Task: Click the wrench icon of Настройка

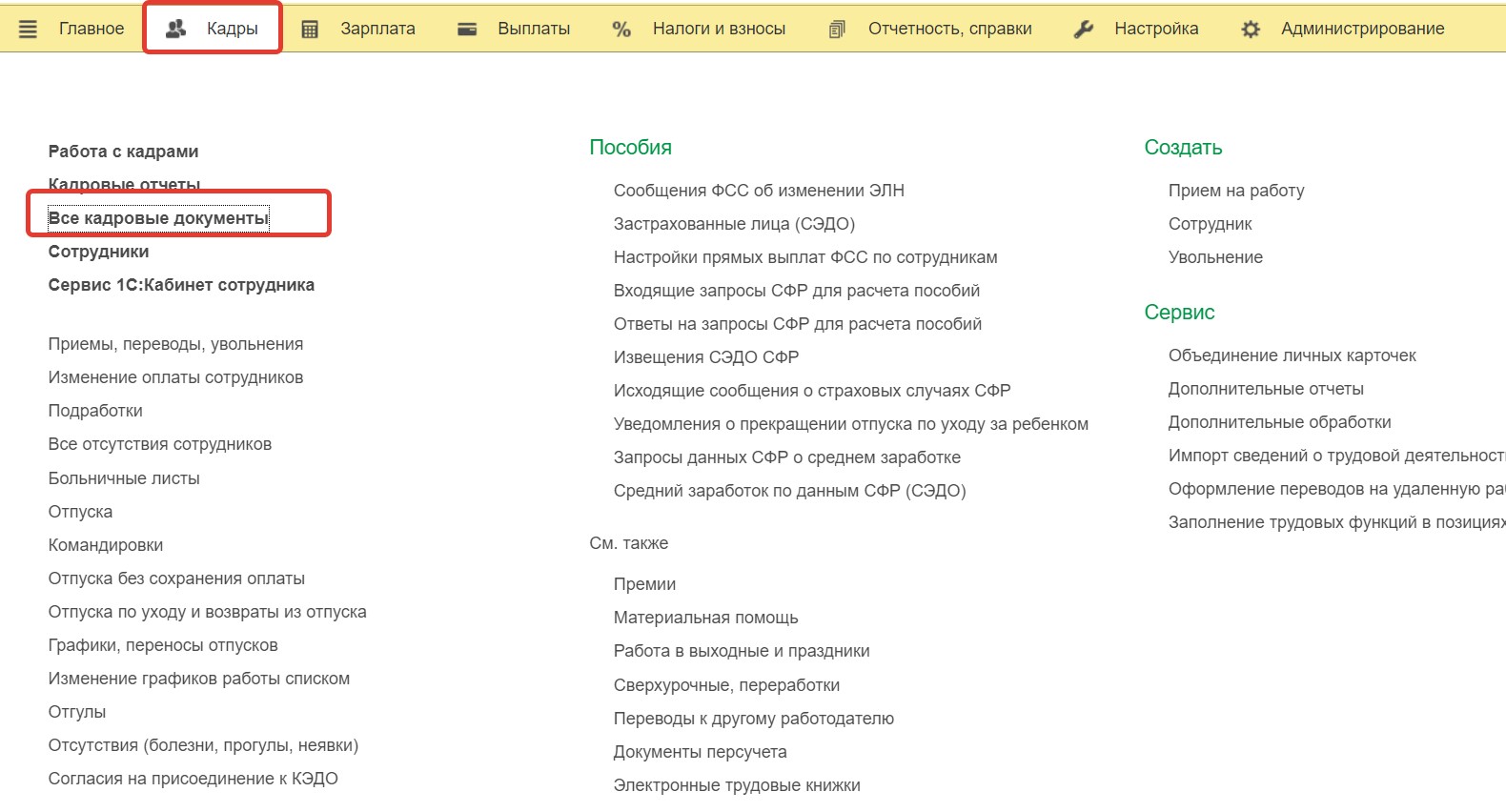Action: point(1084,30)
